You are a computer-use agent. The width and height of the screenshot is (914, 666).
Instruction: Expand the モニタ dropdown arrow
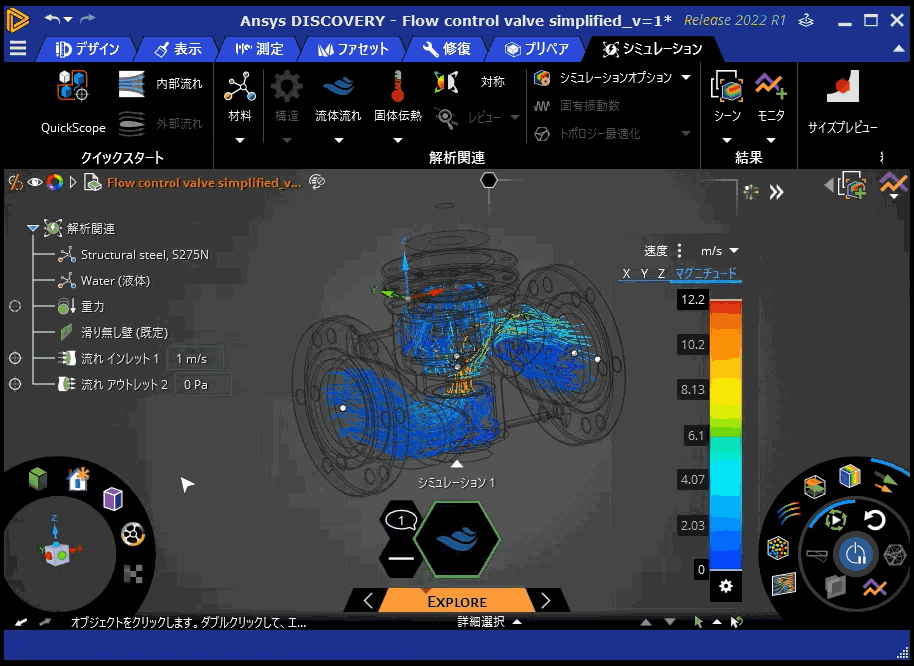pos(771,140)
